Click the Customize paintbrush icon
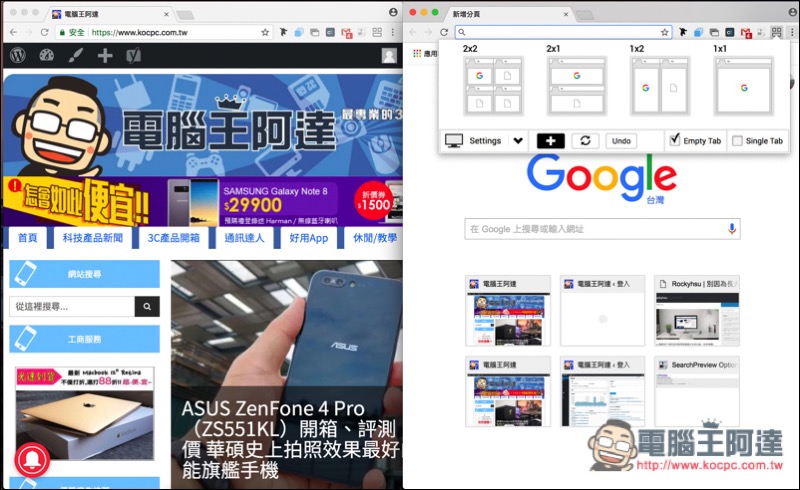800x490 pixels. [76, 55]
